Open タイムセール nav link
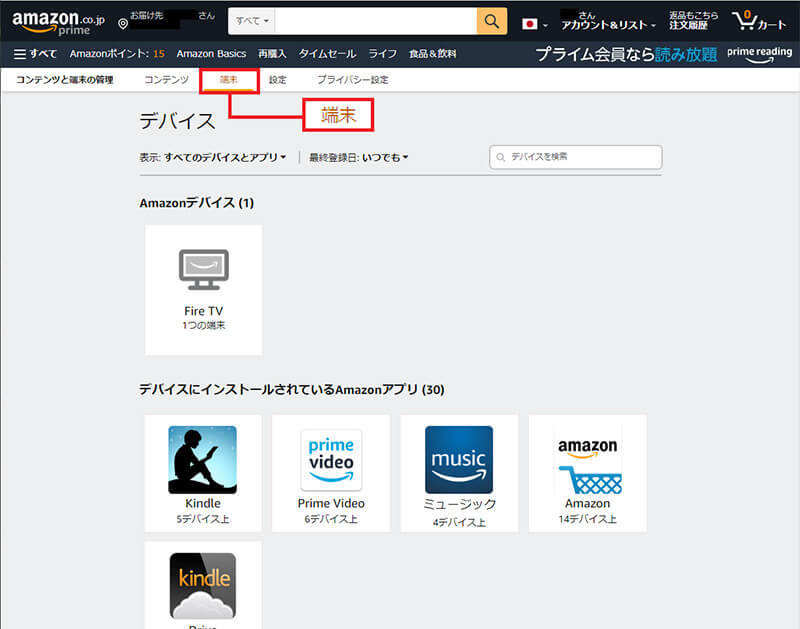The height and width of the screenshot is (629, 800). (x=327, y=54)
